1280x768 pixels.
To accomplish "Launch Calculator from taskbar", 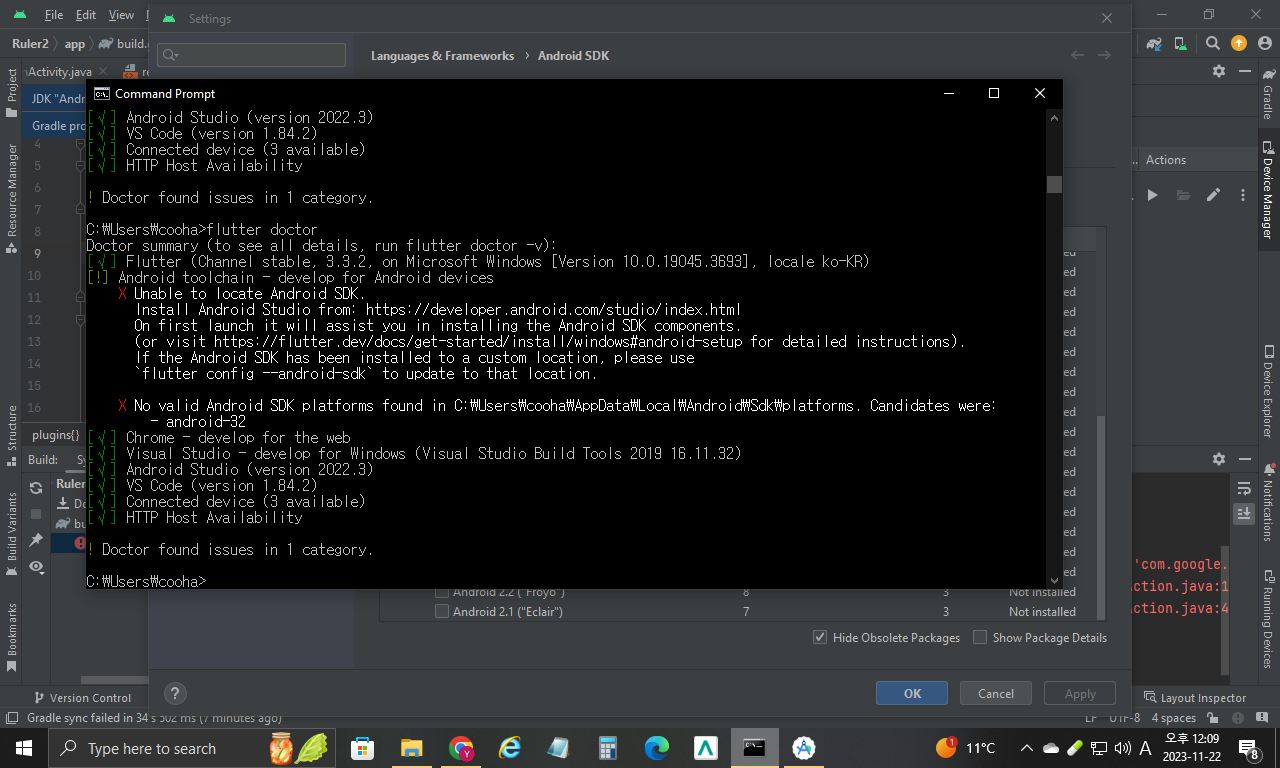I will pyautogui.click(x=607, y=748).
